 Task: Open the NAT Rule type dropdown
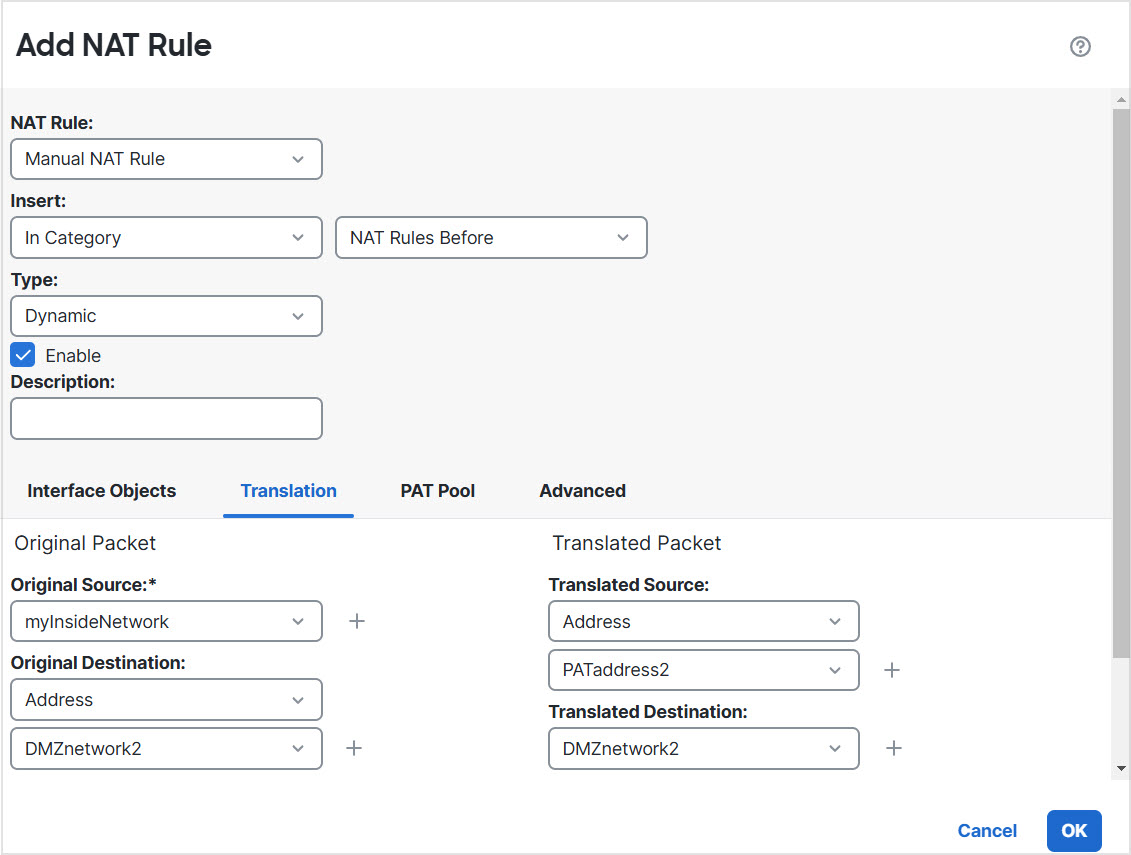coord(166,159)
